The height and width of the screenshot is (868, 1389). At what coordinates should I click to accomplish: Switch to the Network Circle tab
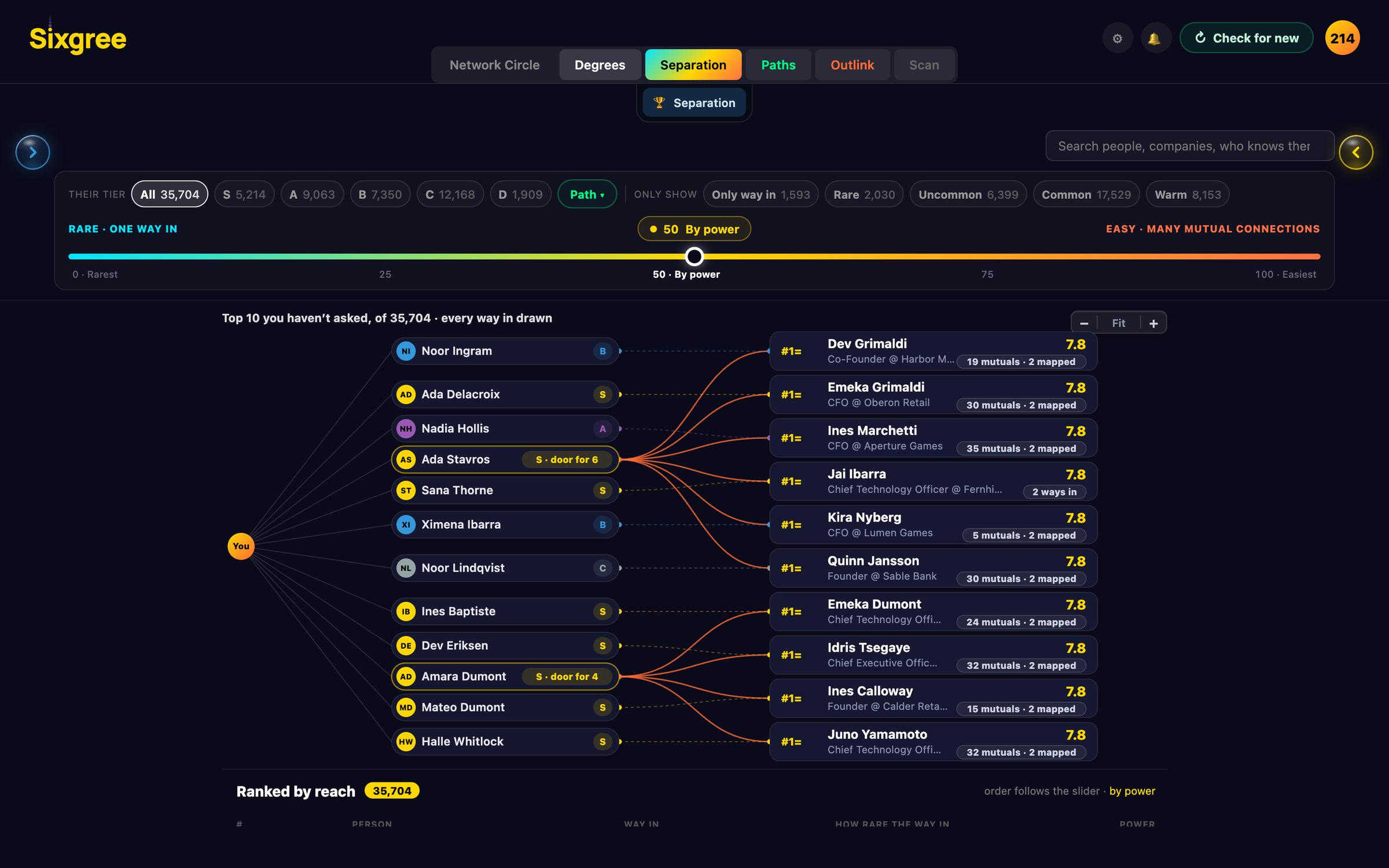click(494, 65)
